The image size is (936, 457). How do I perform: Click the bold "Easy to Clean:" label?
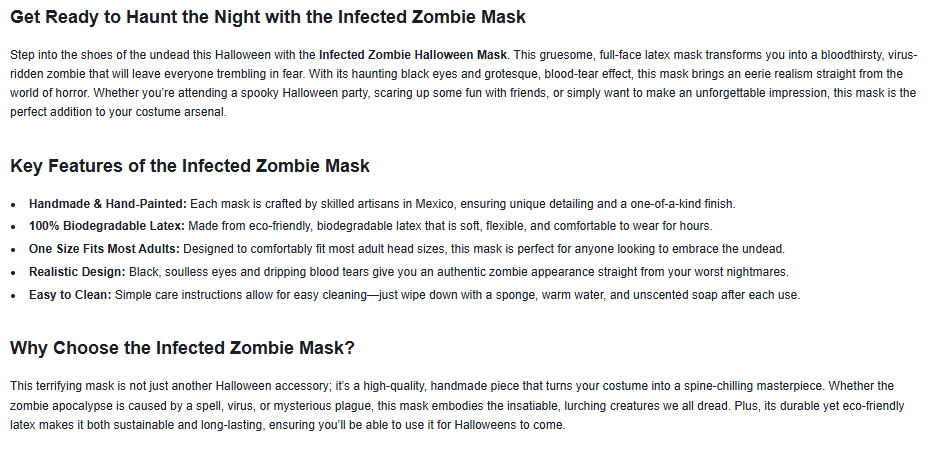click(x=70, y=294)
